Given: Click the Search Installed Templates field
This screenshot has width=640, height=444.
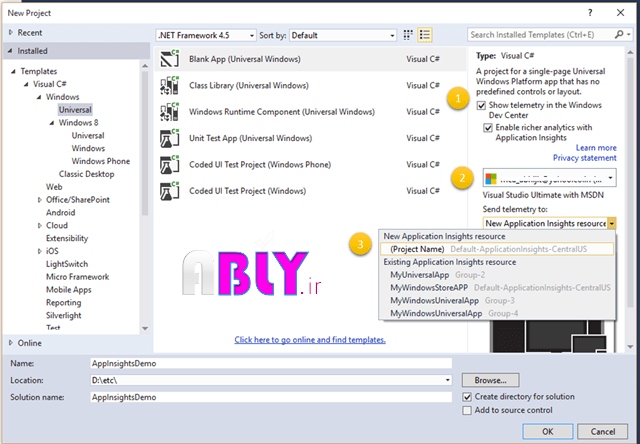Looking at the screenshot, I should pos(541,35).
